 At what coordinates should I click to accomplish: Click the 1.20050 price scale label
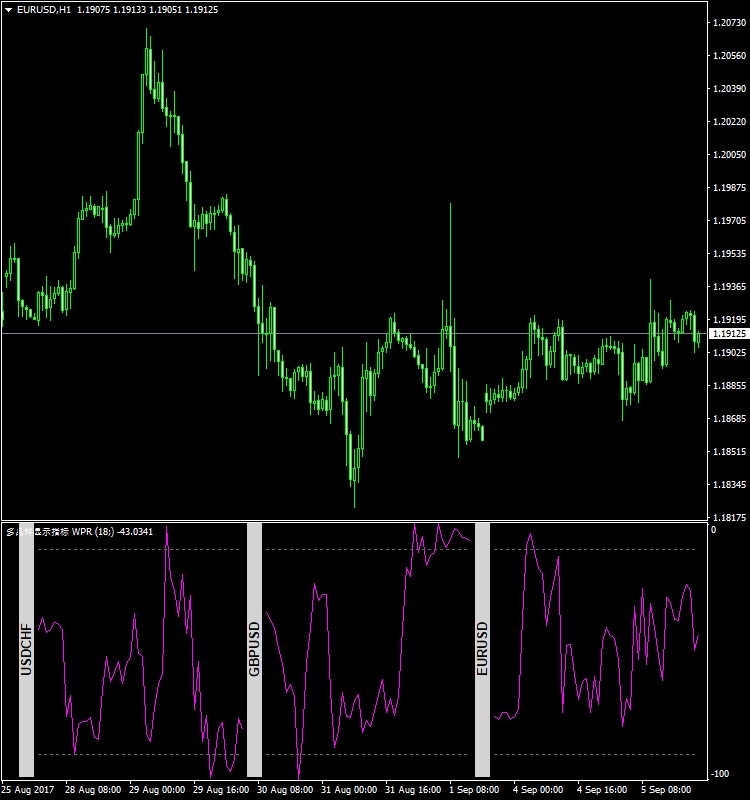(728, 155)
